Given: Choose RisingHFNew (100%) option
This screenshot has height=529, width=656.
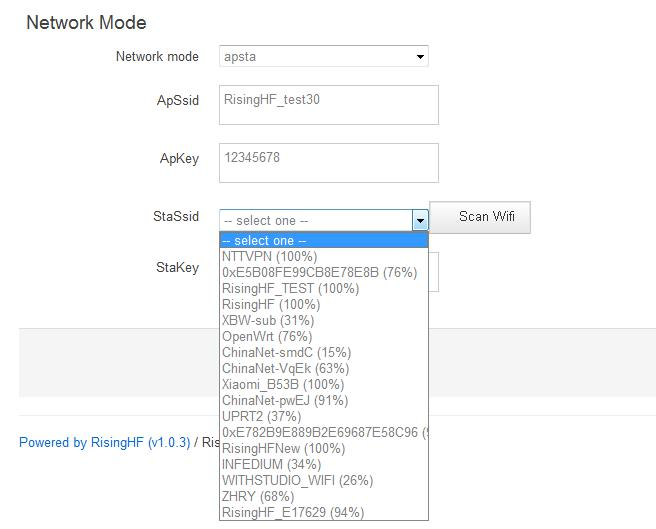Looking at the screenshot, I should 323,448.
